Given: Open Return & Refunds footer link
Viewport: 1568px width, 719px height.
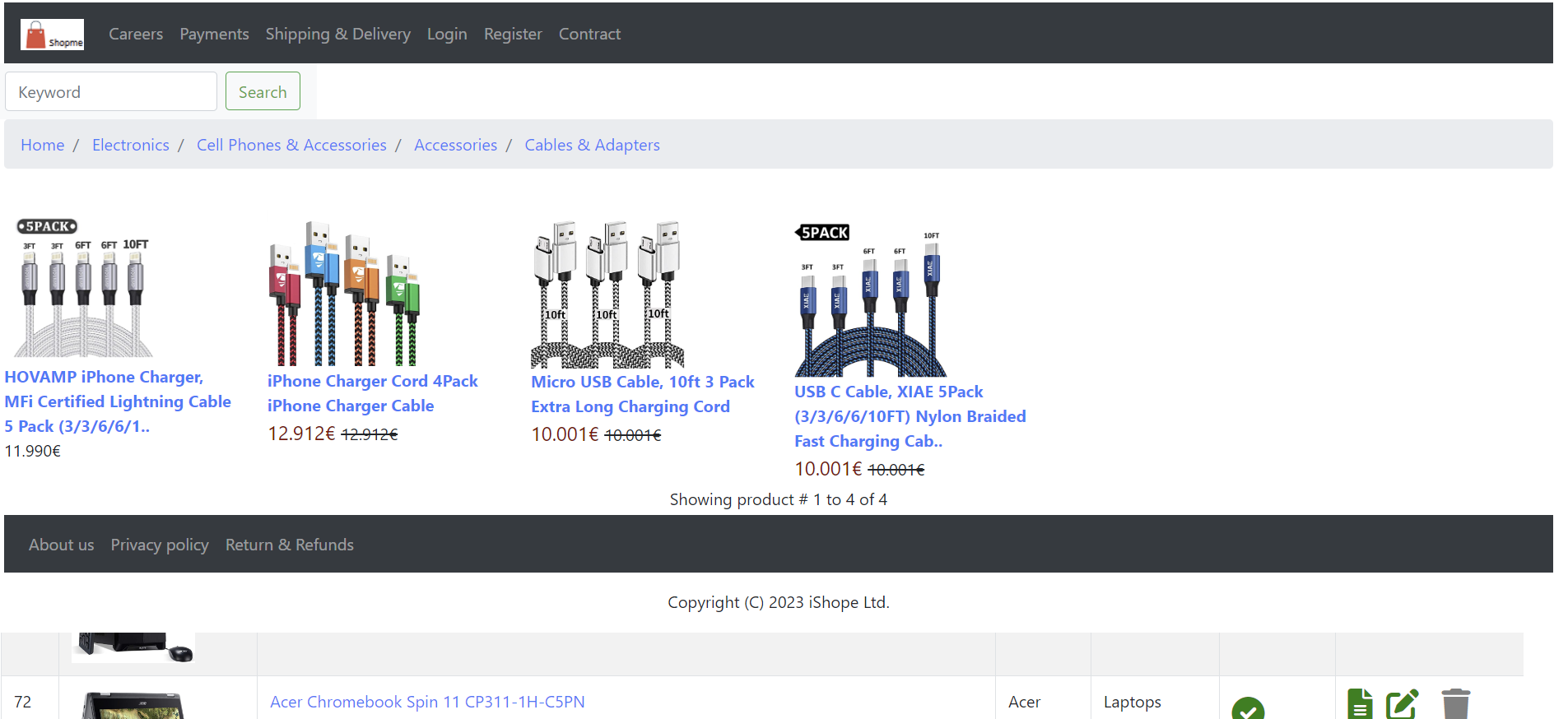Looking at the screenshot, I should (290, 545).
